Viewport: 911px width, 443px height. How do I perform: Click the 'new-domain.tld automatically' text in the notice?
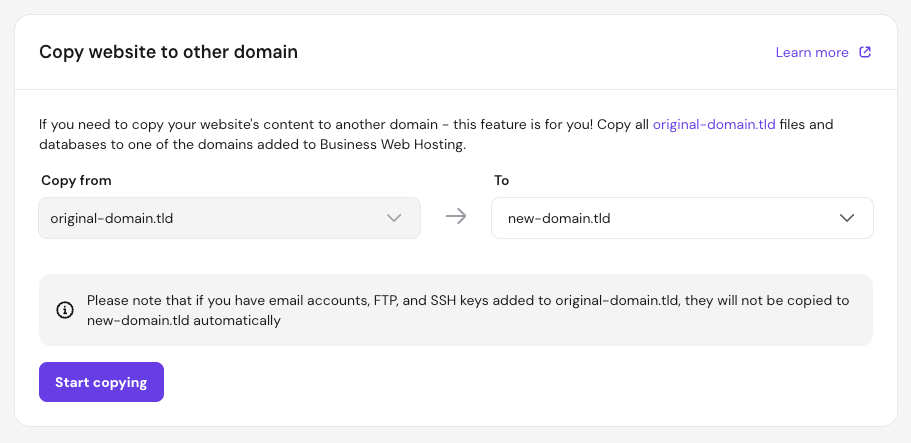tap(184, 321)
